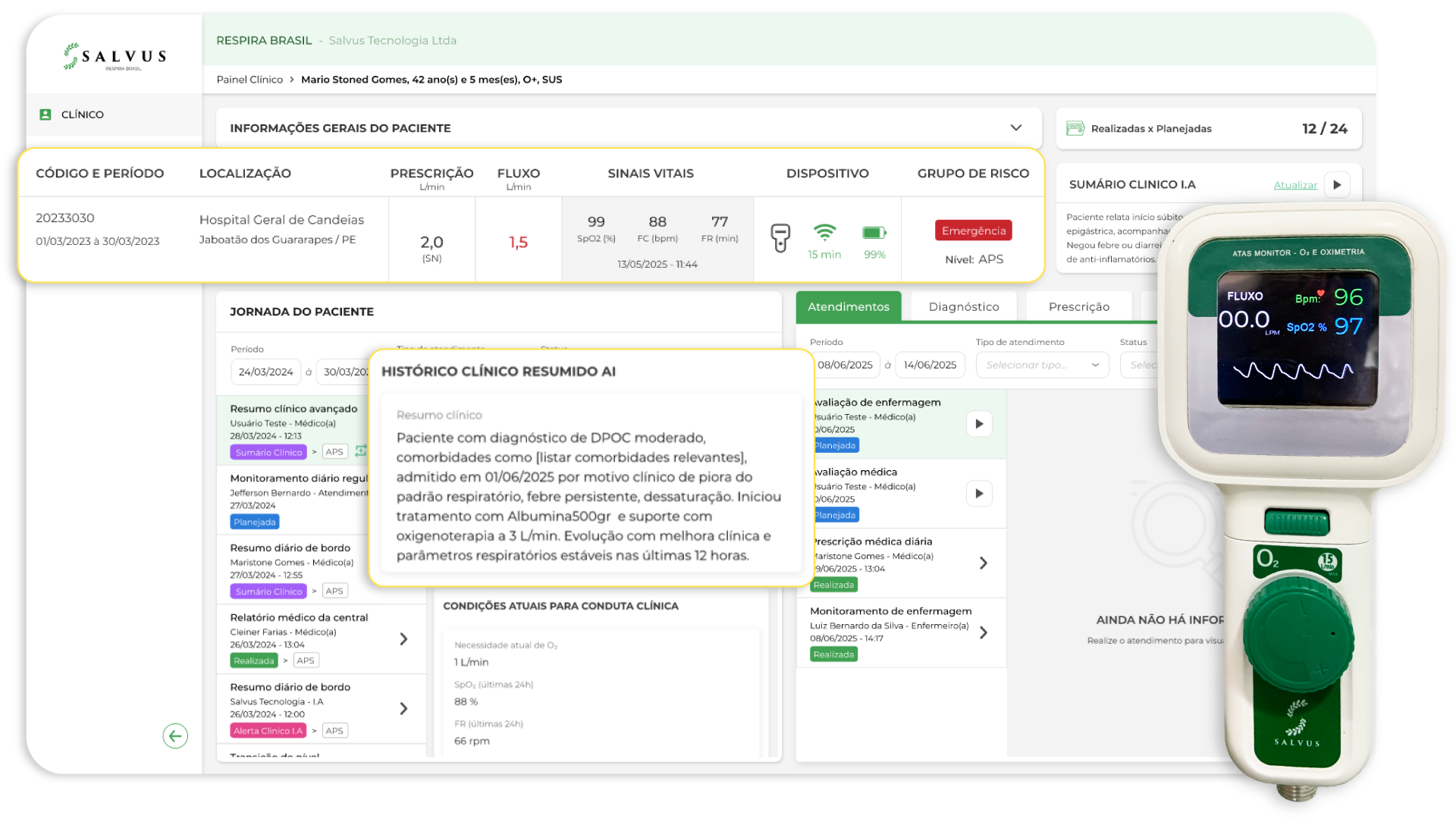This screenshot has height=819, width=1456.
Task: Click Planejada tag on Avaliação médica
Action: [835, 515]
